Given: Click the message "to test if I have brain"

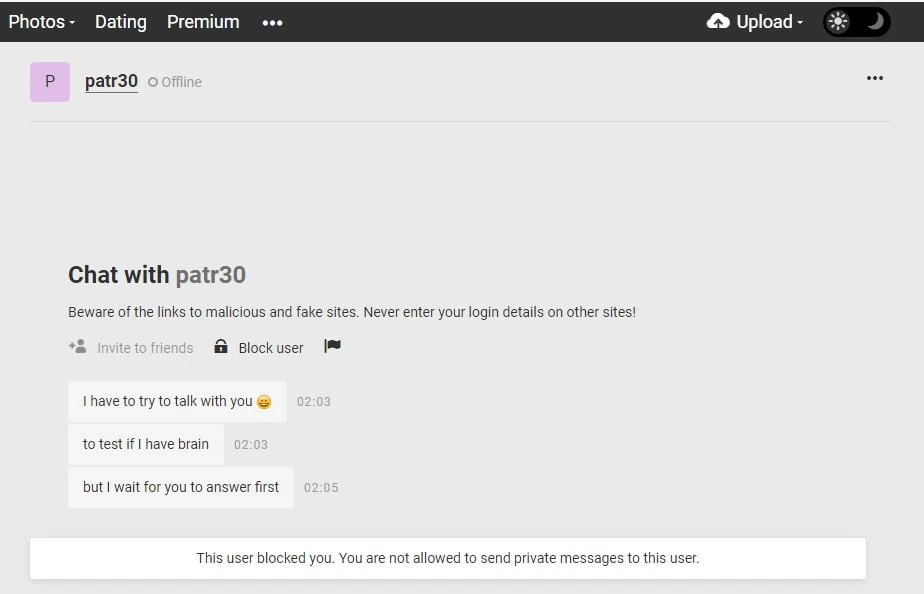Looking at the screenshot, I should tap(146, 444).
